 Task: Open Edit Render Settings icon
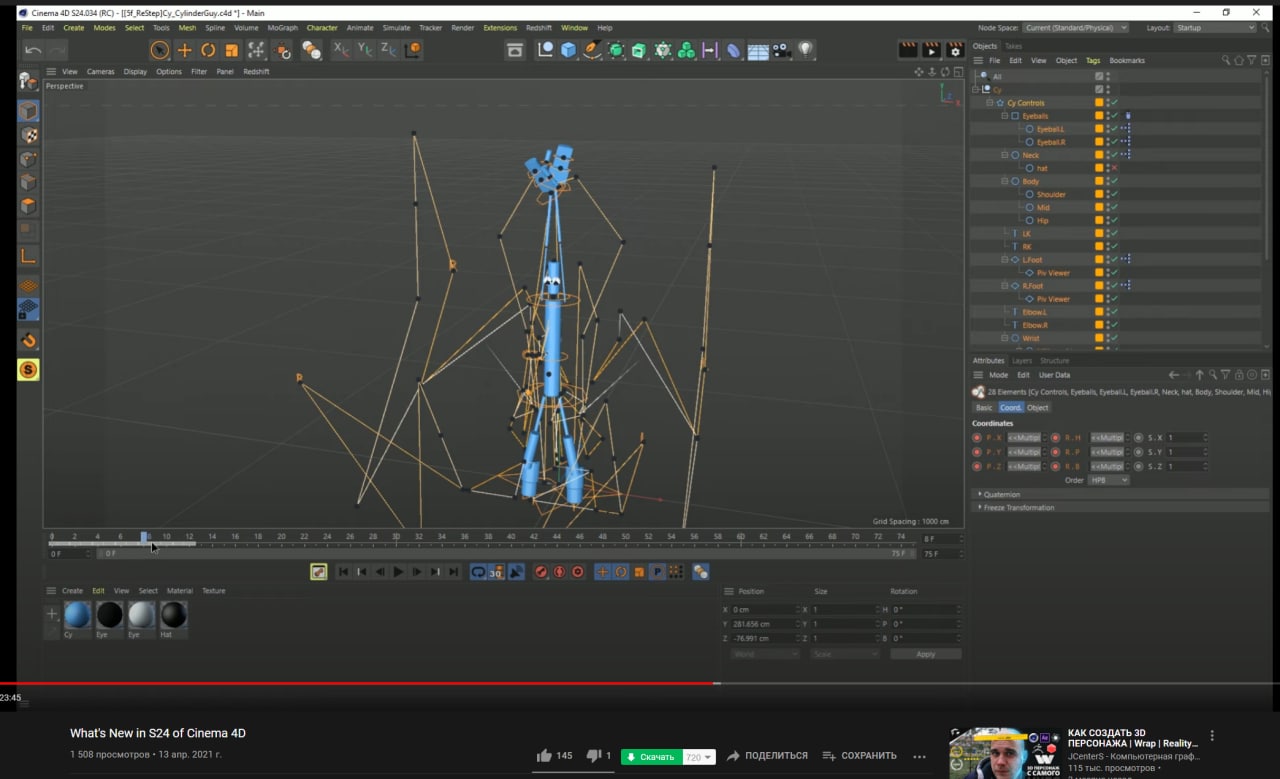click(x=955, y=50)
